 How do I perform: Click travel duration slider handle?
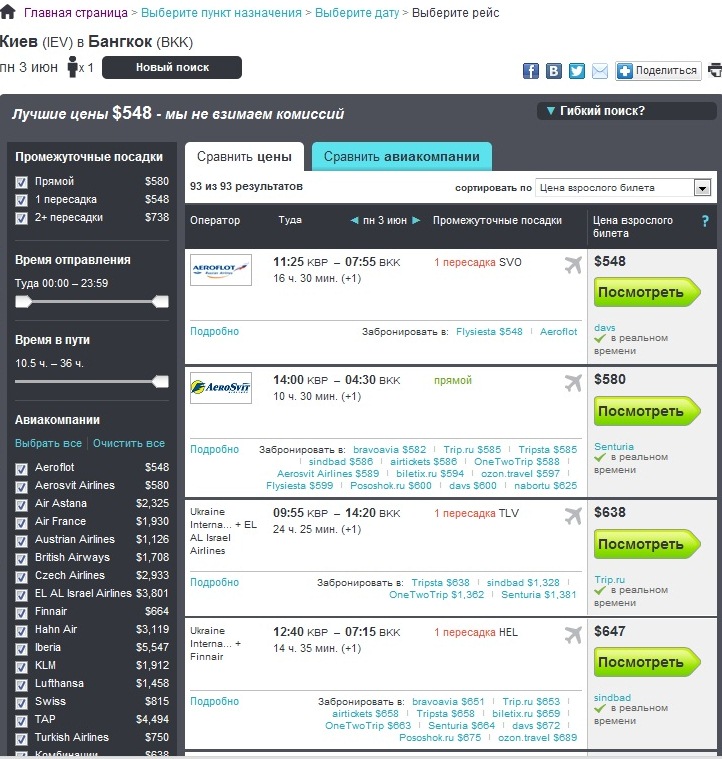pyautogui.click(x=160, y=381)
